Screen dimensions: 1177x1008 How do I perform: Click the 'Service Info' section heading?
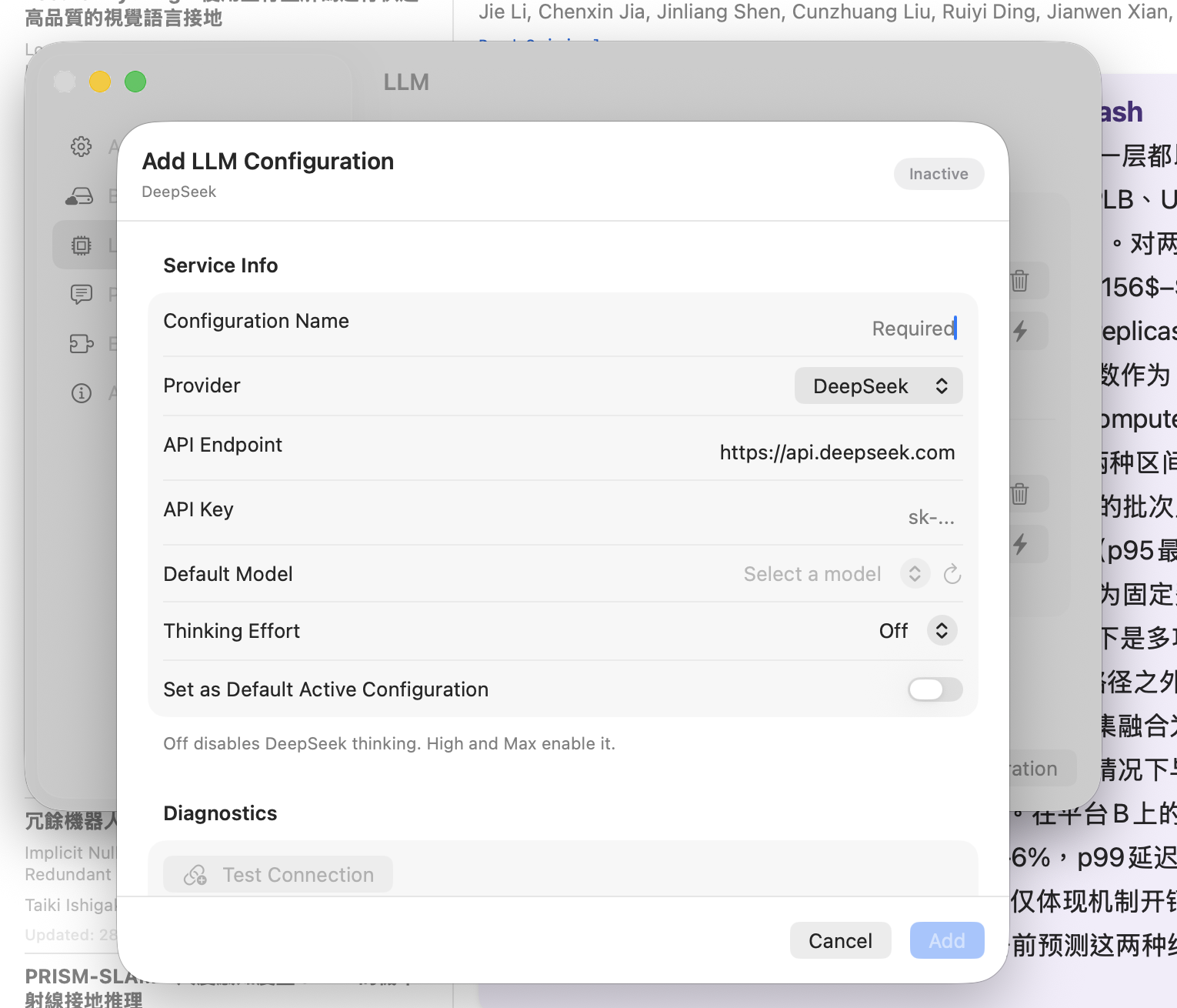(x=221, y=265)
